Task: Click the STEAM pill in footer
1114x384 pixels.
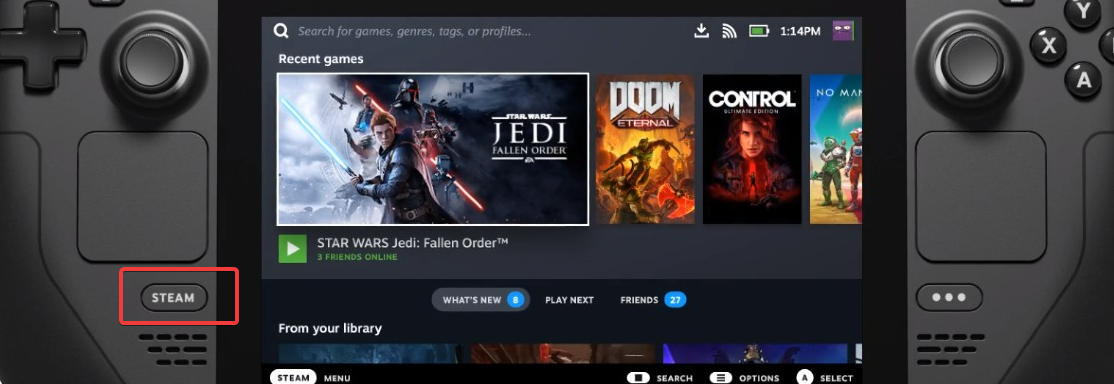Action: pos(293,378)
